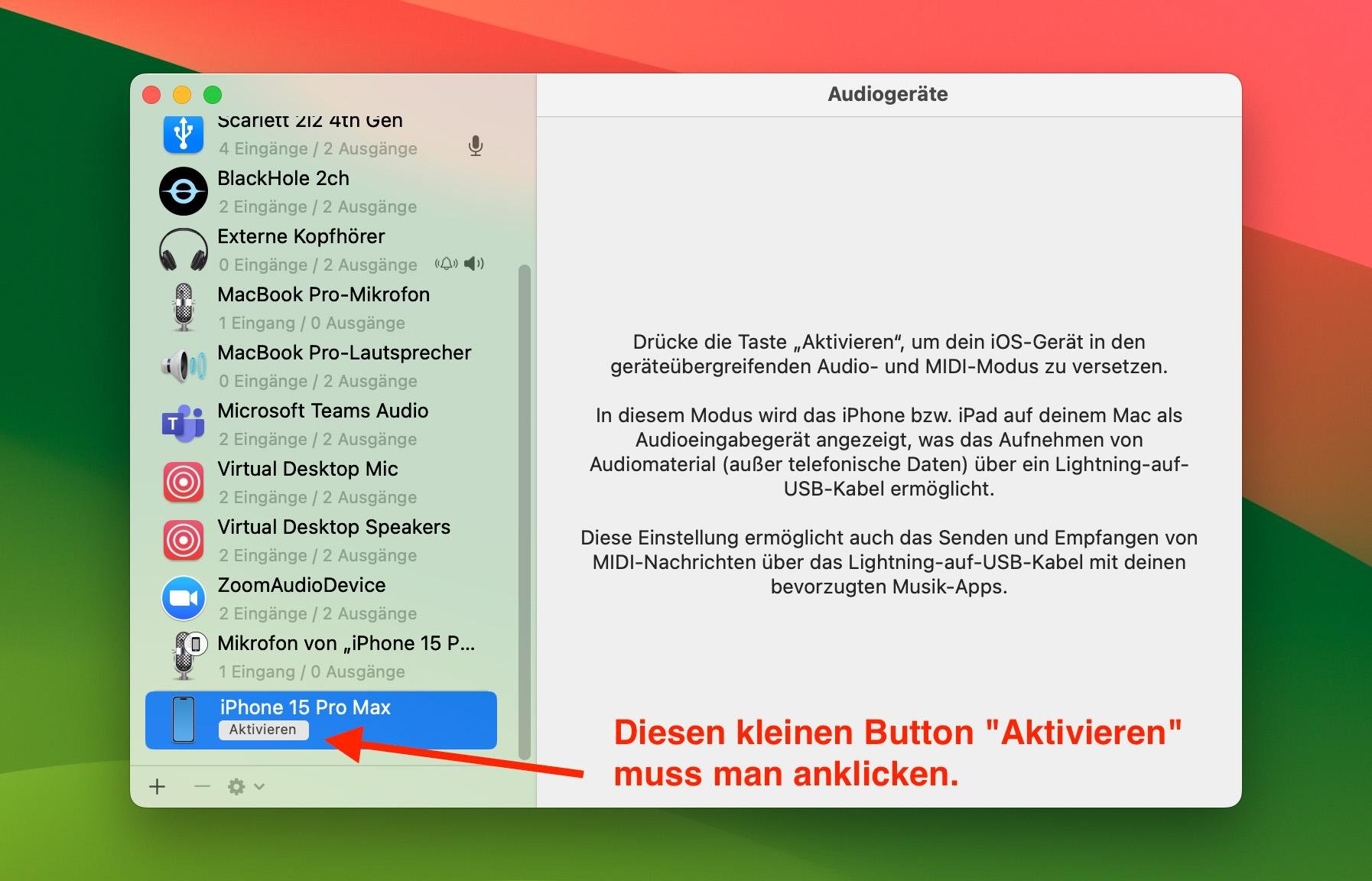Click the Microsoft Teams Audio icon
This screenshot has width=1372, height=881.
tap(184, 424)
